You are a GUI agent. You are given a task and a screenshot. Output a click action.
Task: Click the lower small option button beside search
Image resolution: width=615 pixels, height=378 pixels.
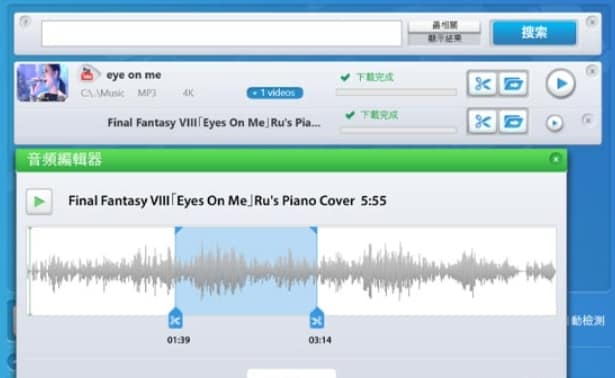444,38
